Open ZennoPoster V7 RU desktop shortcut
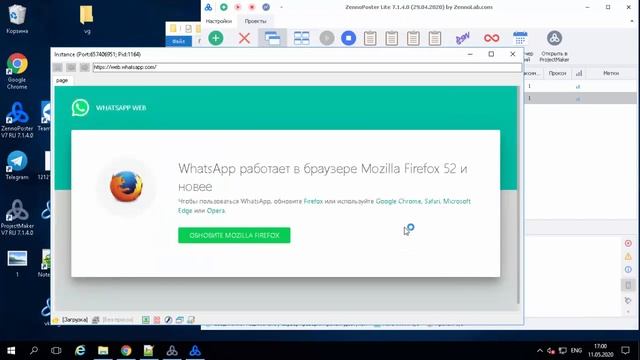Screen dimensions: 640x360 pyautogui.click(x=17, y=120)
